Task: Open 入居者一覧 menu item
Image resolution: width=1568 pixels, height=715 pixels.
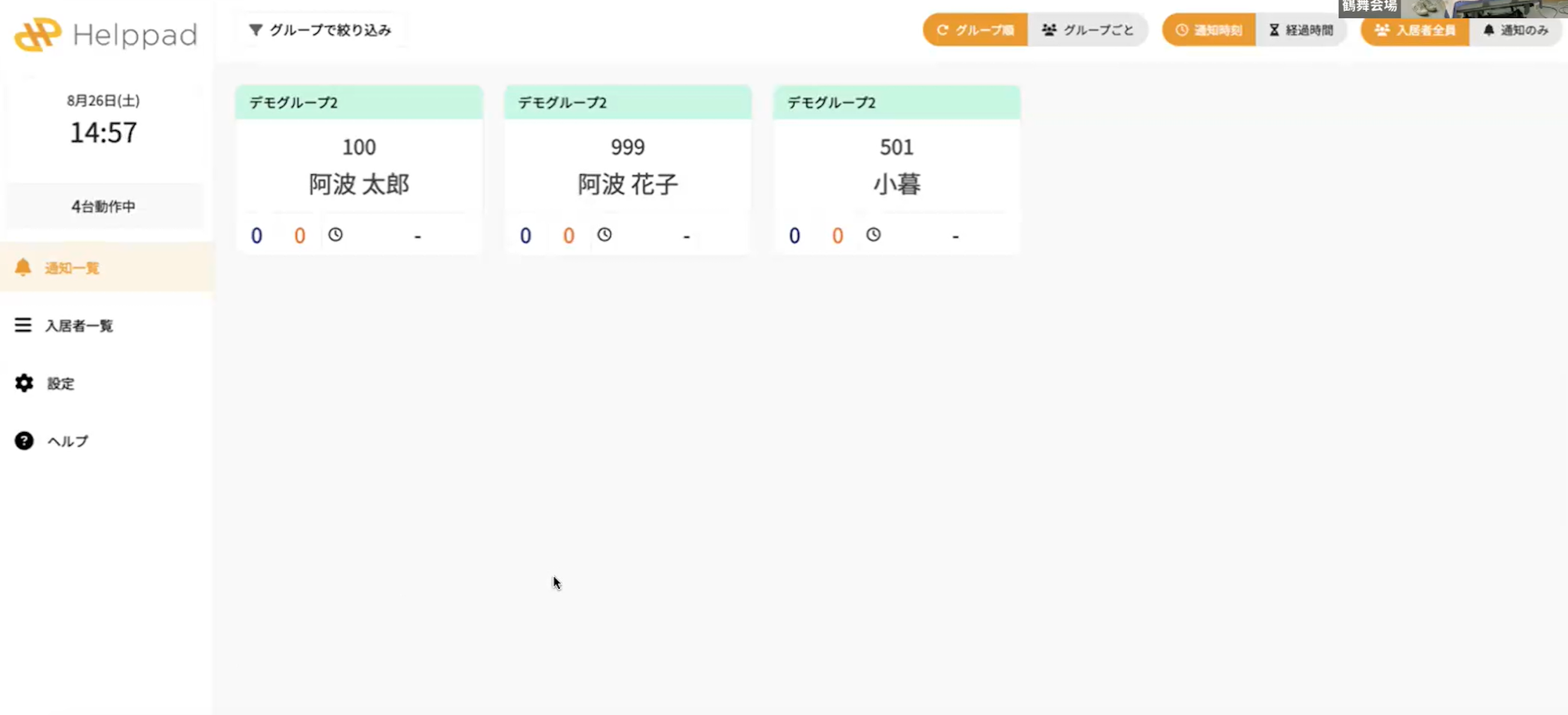Action: pos(79,326)
